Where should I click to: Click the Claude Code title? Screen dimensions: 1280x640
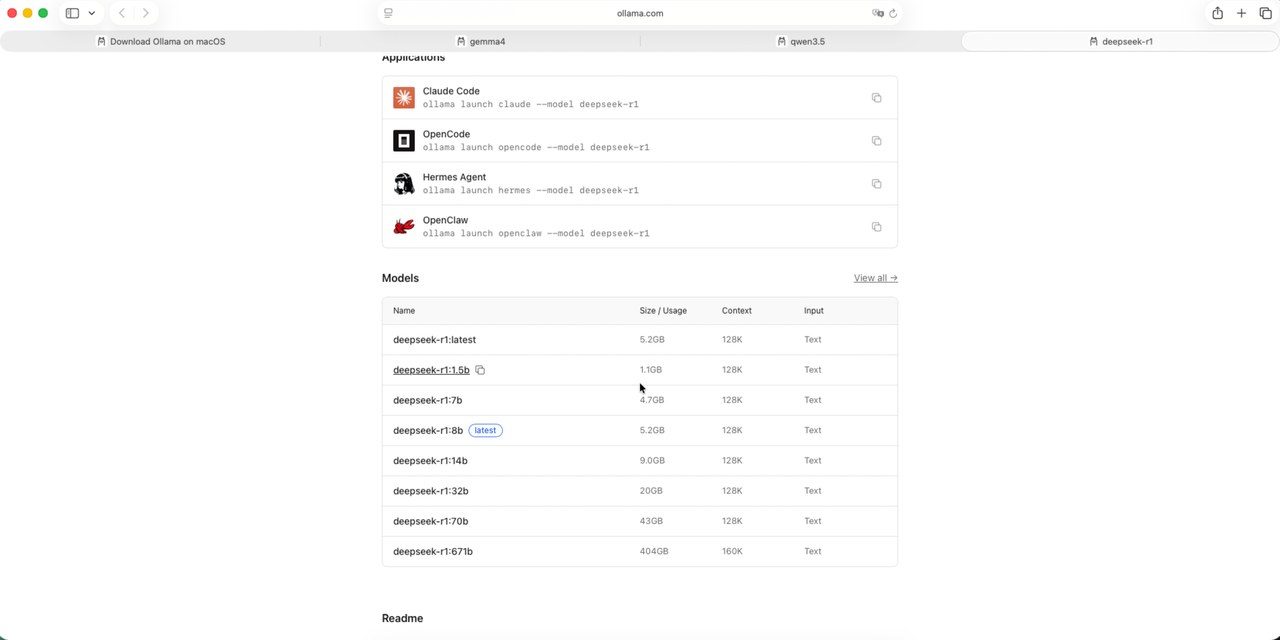coord(451,91)
